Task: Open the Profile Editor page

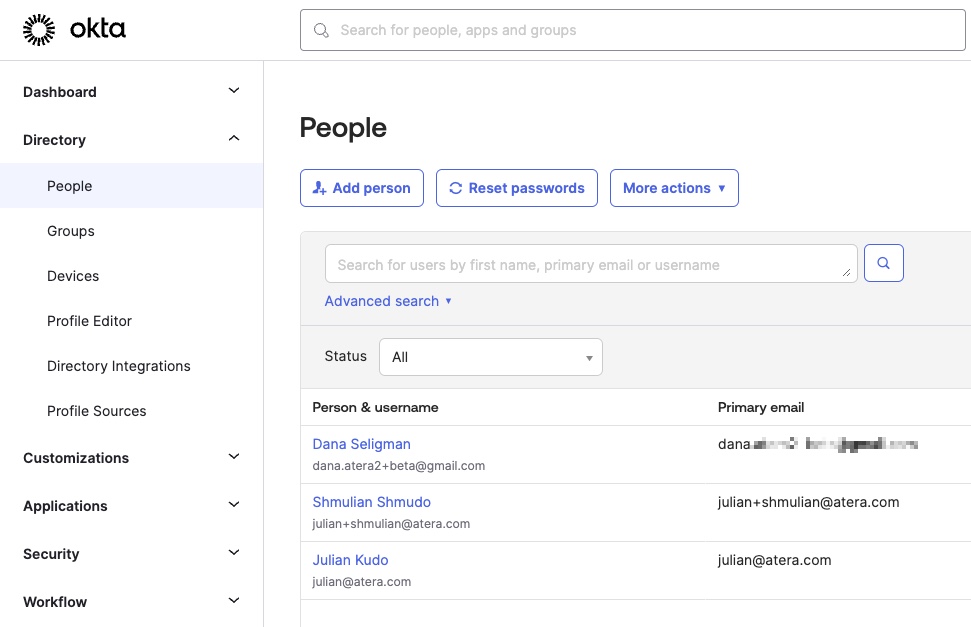Action: pyautogui.click(x=89, y=321)
